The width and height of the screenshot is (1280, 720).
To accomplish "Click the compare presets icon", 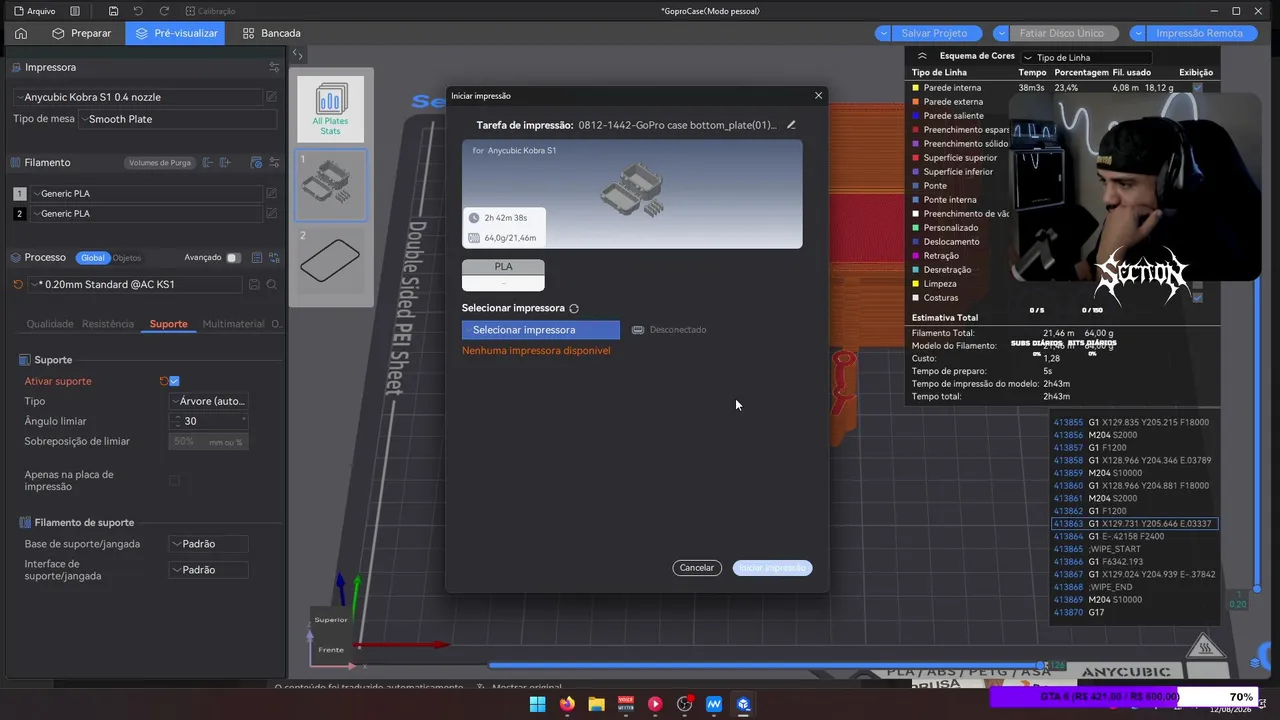I will coord(273,257).
